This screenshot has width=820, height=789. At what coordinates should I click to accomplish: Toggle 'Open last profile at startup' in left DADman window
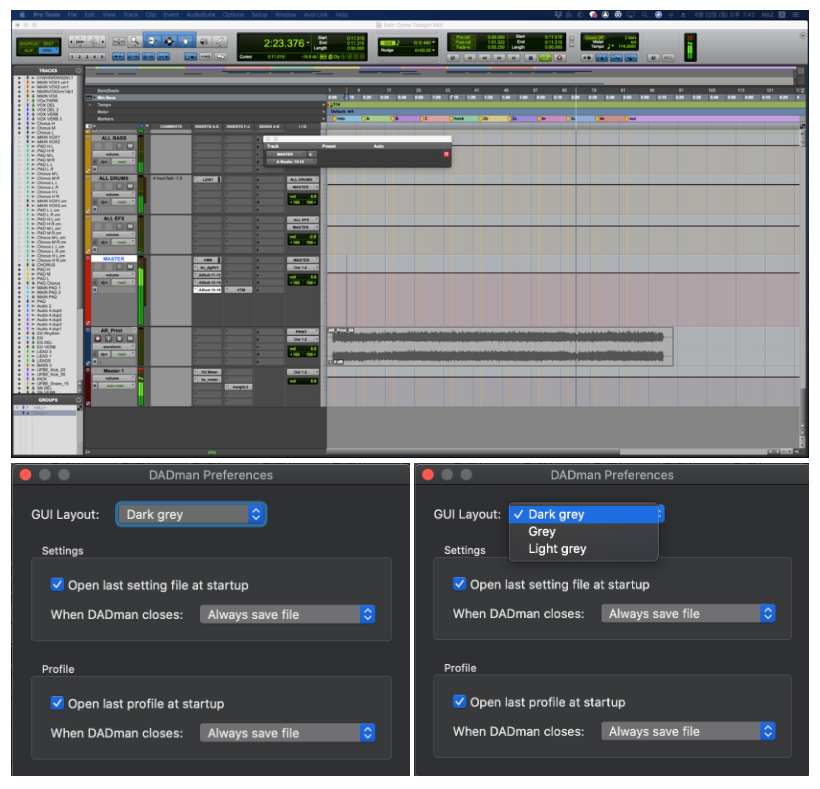(58, 702)
